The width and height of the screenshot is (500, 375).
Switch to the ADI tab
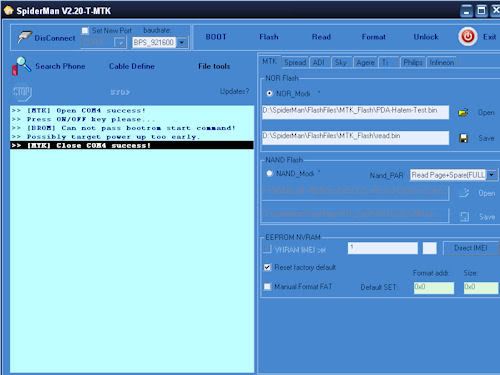point(319,62)
